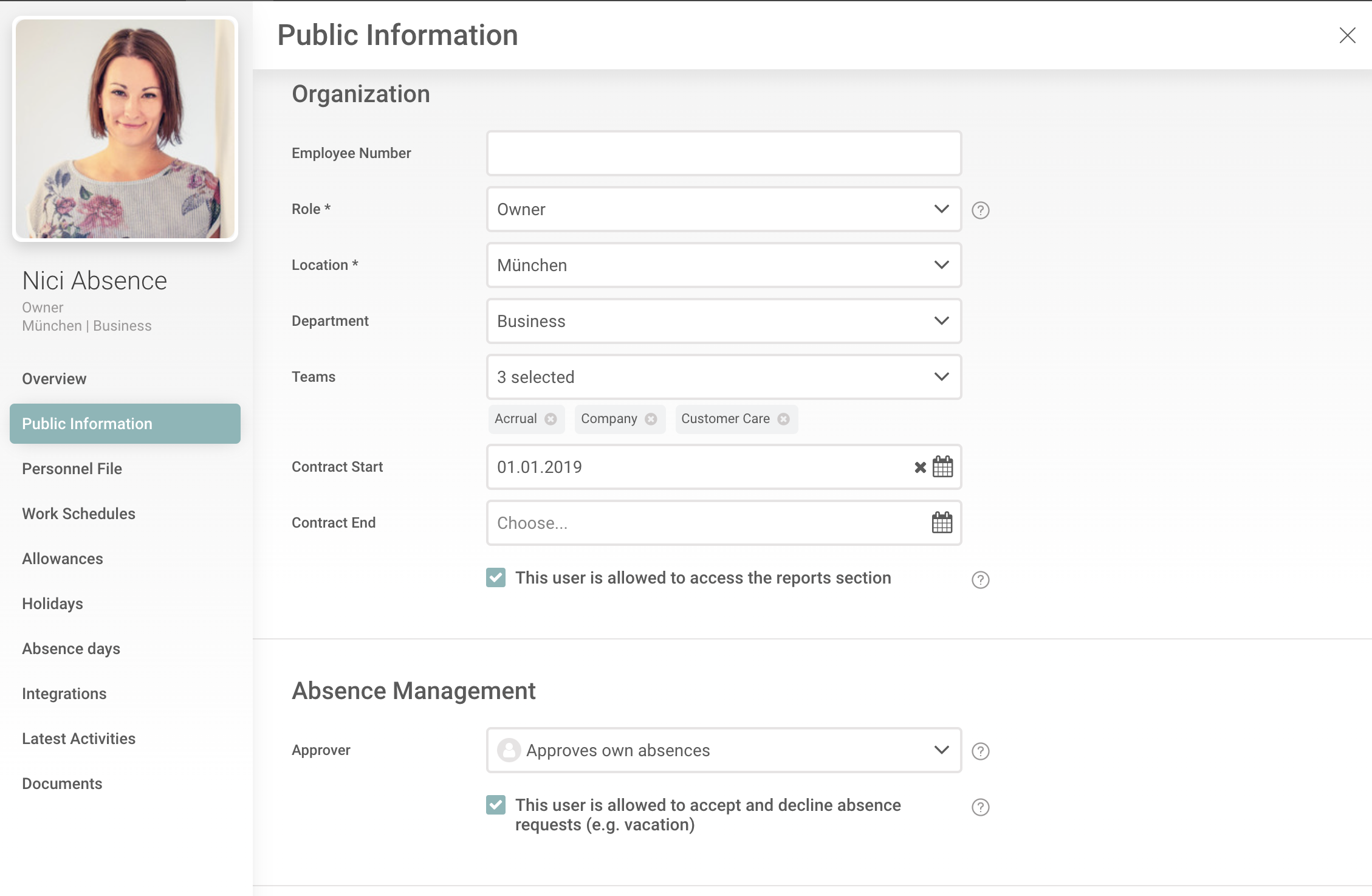Open the Contract Start calendar picker
Viewport: 1372px width, 896px height.
pos(942,467)
